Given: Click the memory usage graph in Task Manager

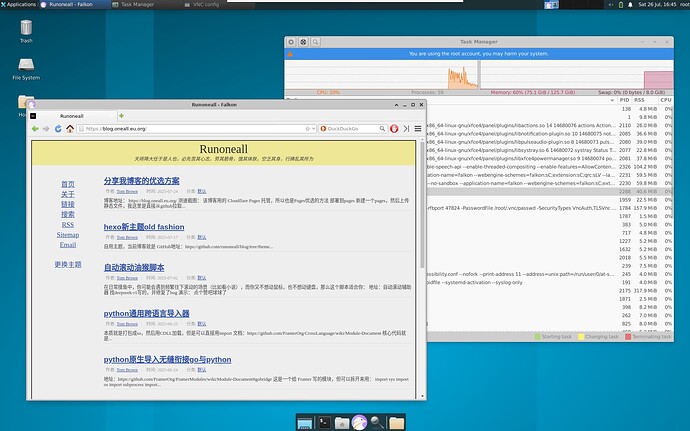Looking at the screenshot, I should (577, 75).
